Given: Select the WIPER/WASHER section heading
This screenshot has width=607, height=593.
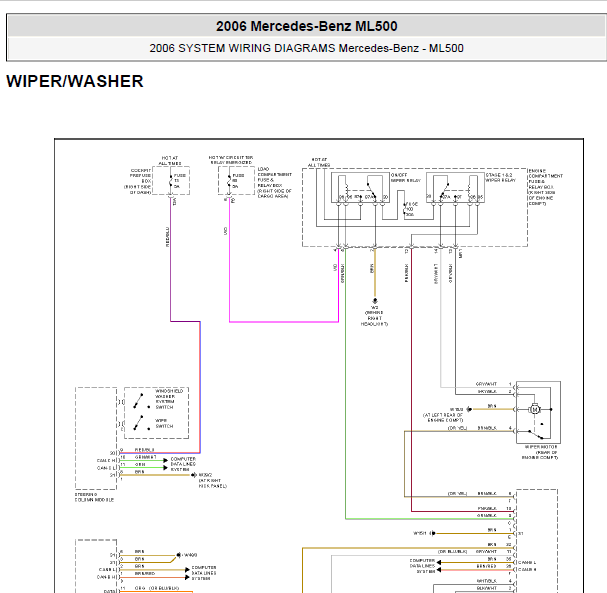Looking at the screenshot, I should [x=75, y=82].
